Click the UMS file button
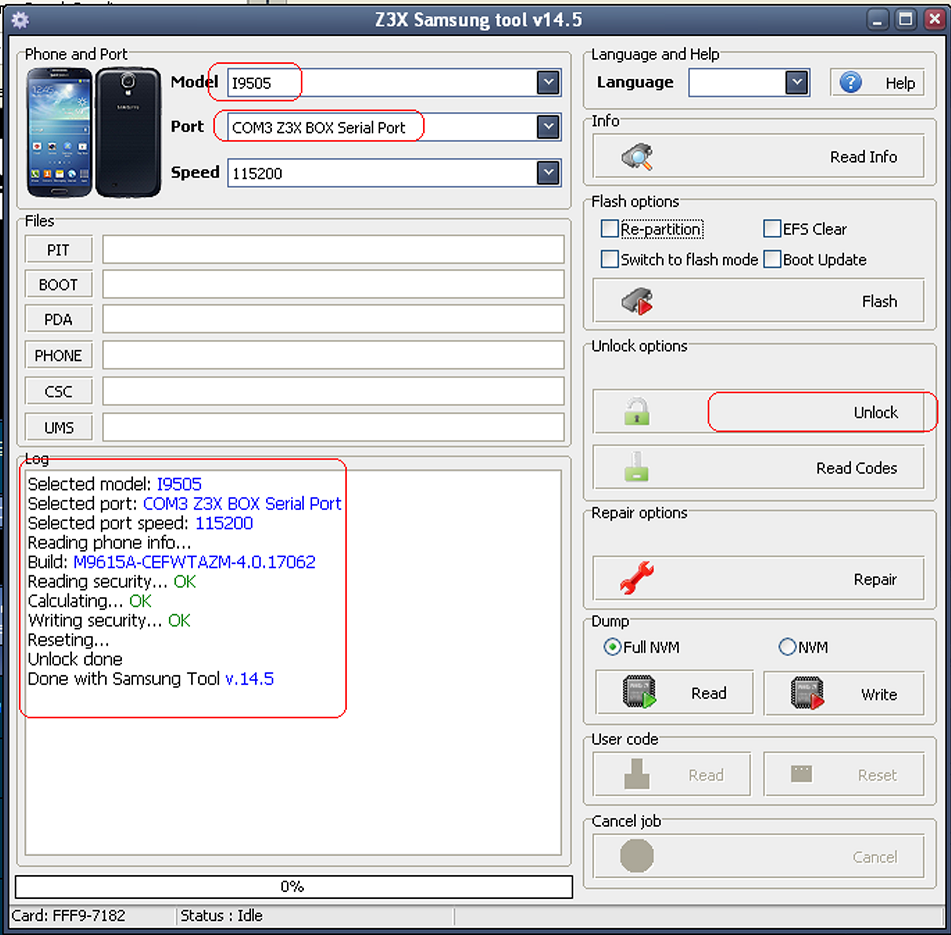This screenshot has height=935, width=951. click(x=59, y=427)
